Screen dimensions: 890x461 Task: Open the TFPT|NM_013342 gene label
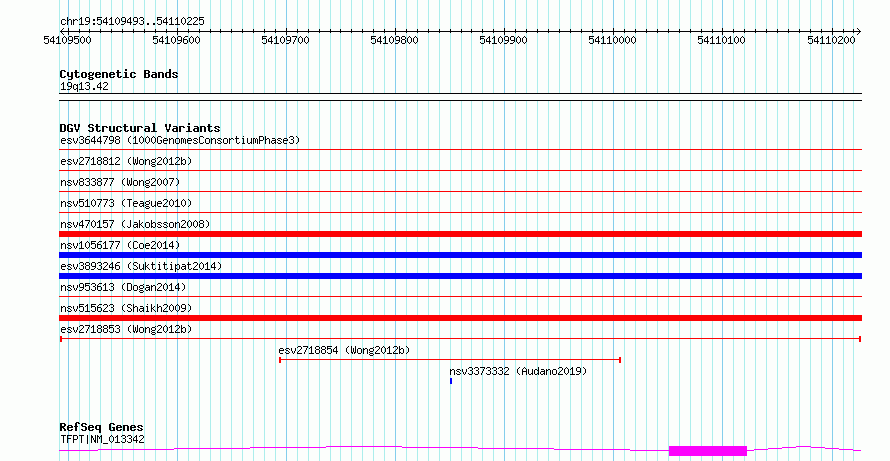click(102, 439)
